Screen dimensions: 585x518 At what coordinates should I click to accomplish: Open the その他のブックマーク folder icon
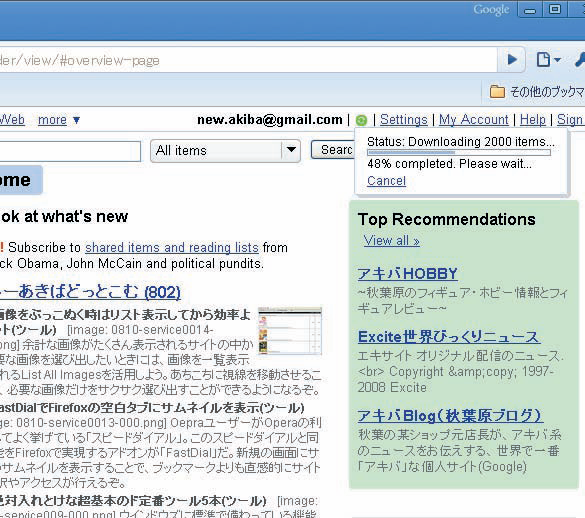(497, 91)
